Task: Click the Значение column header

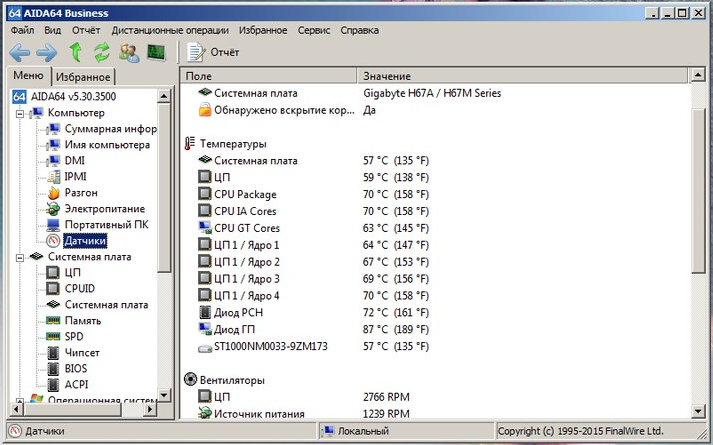Action: tap(523, 76)
